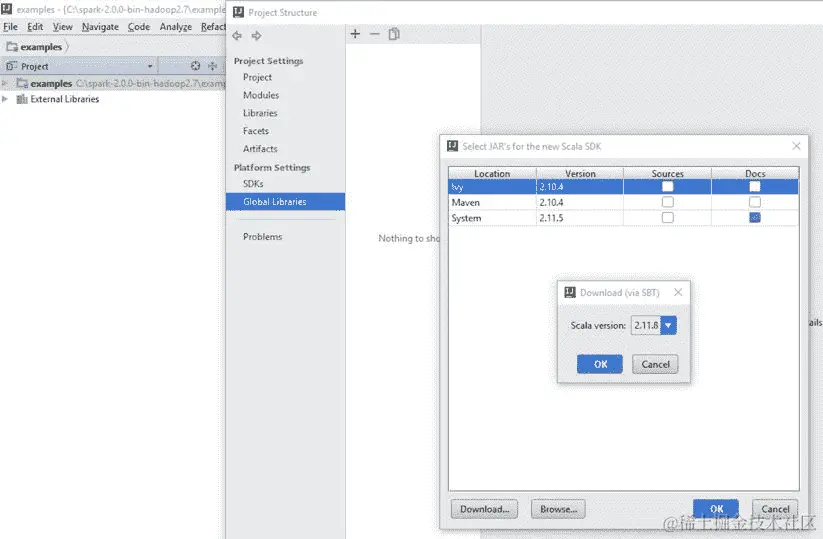
Task: Click the forward arrow in Project Structure
Action: tap(256, 36)
